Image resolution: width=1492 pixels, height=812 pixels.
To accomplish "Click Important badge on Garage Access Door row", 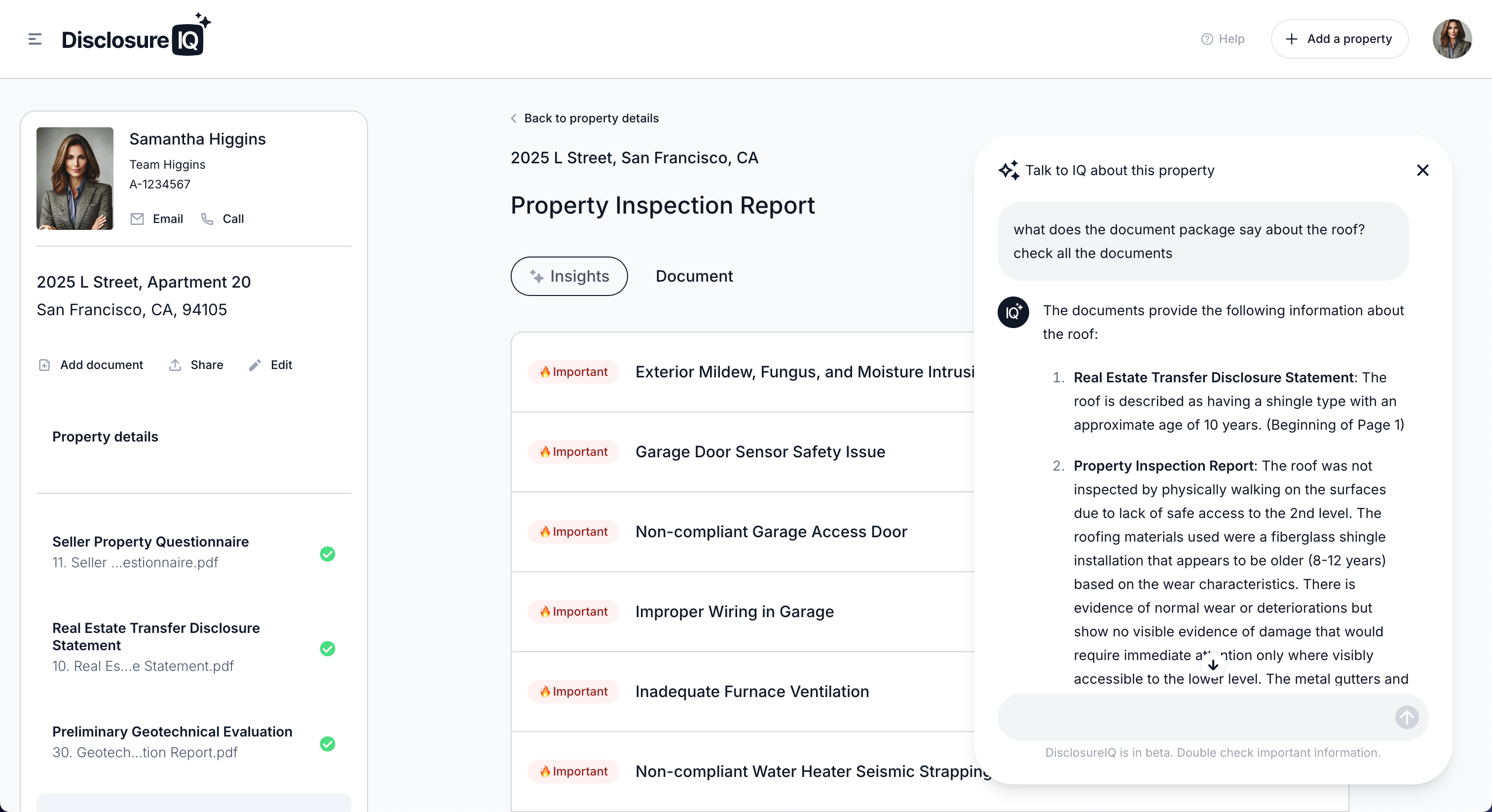I will click(x=573, y=532).
